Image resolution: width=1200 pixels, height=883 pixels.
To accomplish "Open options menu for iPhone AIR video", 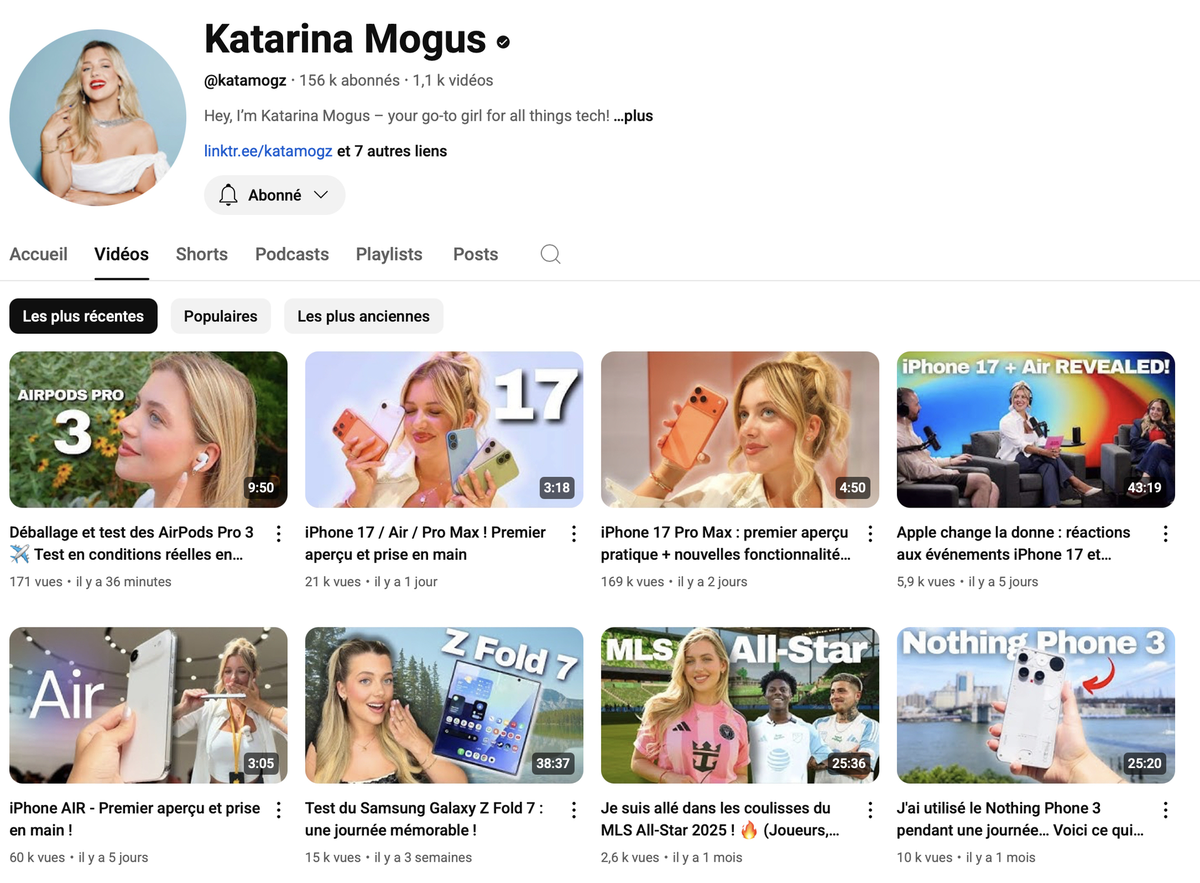I will click(279, 810).
